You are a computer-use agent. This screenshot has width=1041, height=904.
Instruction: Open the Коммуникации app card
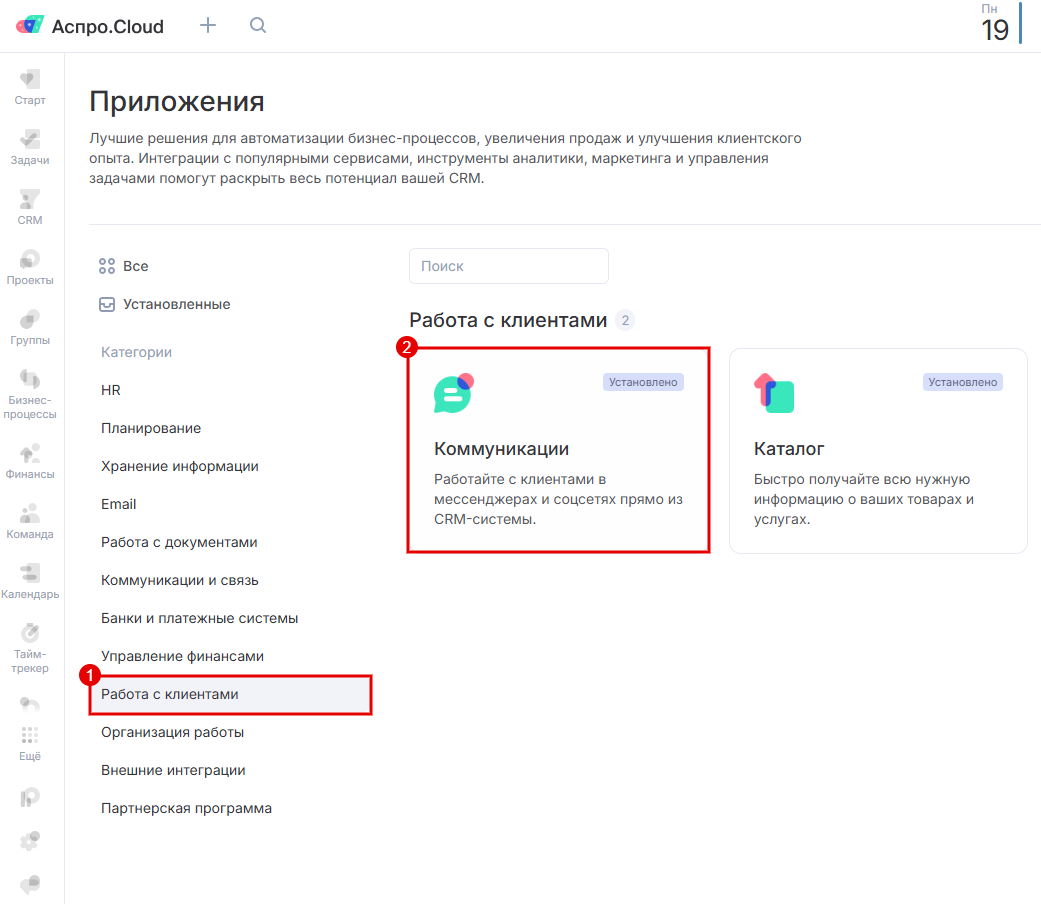click(x=558, y=450)
